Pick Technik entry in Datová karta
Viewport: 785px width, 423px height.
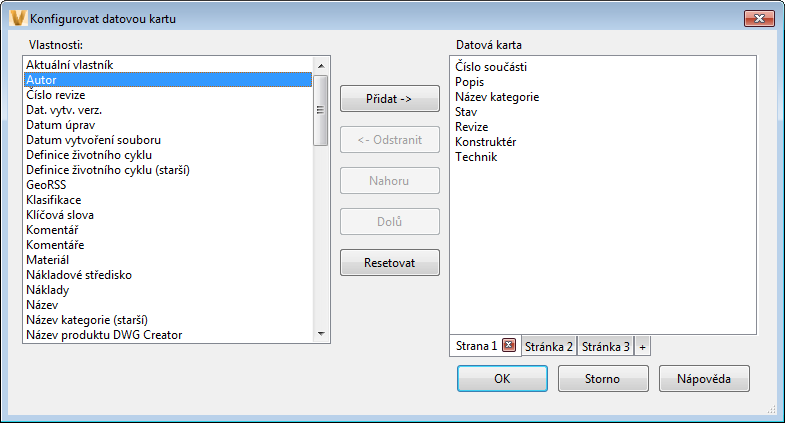(x=476, y=157)
